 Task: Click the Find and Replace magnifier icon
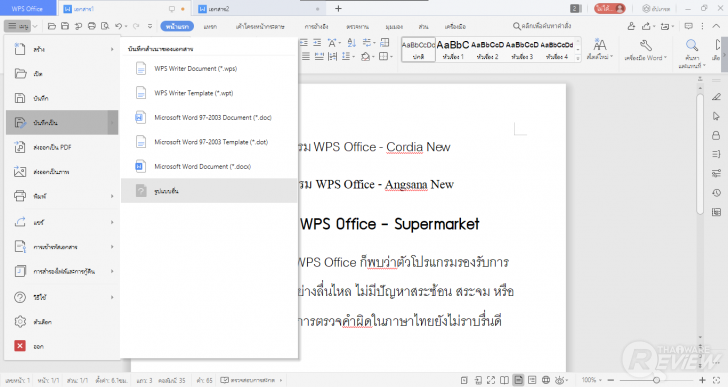click(692, 45)
